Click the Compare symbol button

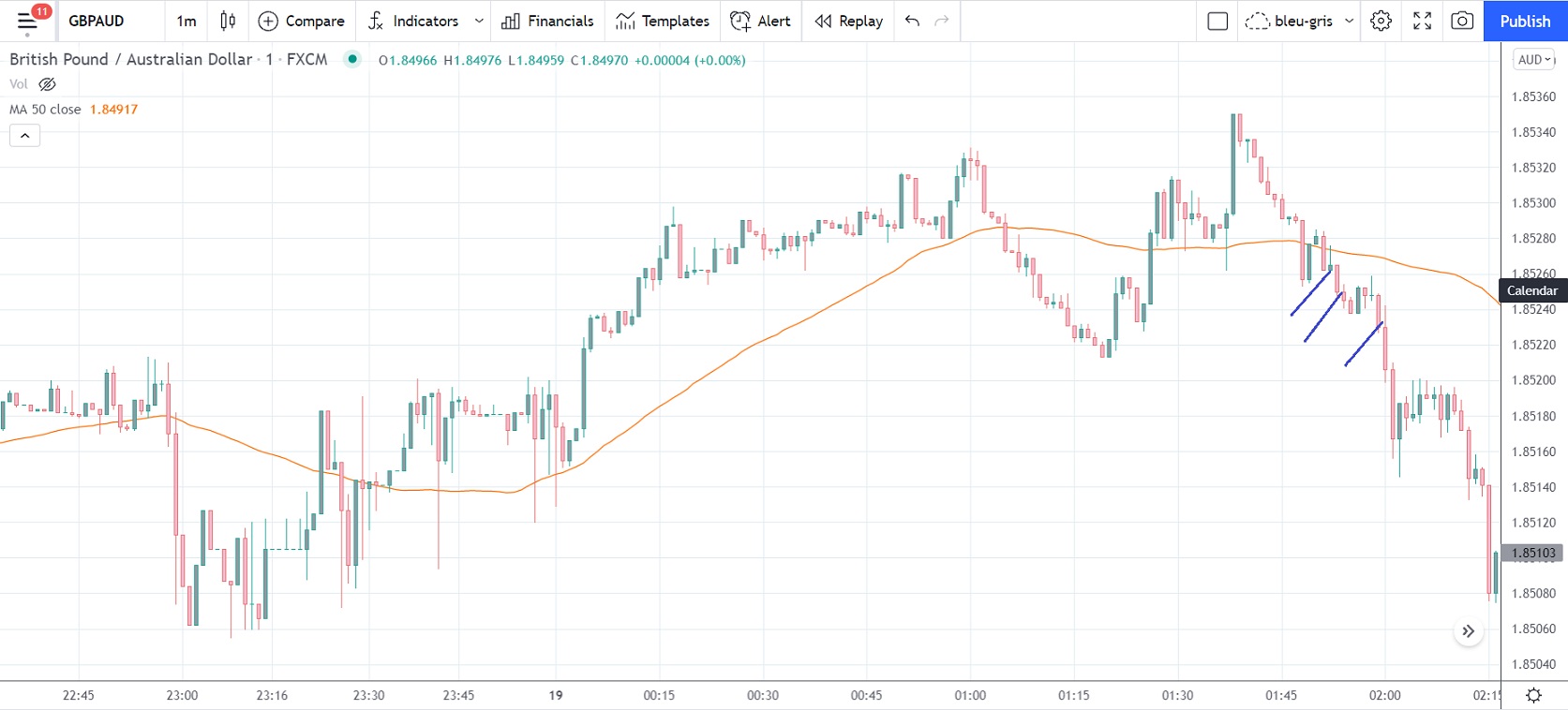point(301,21)
